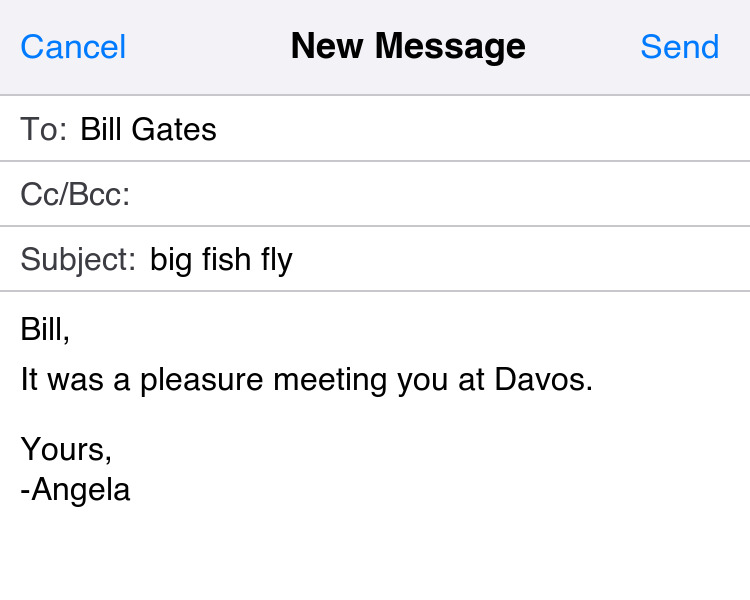Tap Cancel to discard the message
This screenshot has width=750, height=600.
point(73,47)
